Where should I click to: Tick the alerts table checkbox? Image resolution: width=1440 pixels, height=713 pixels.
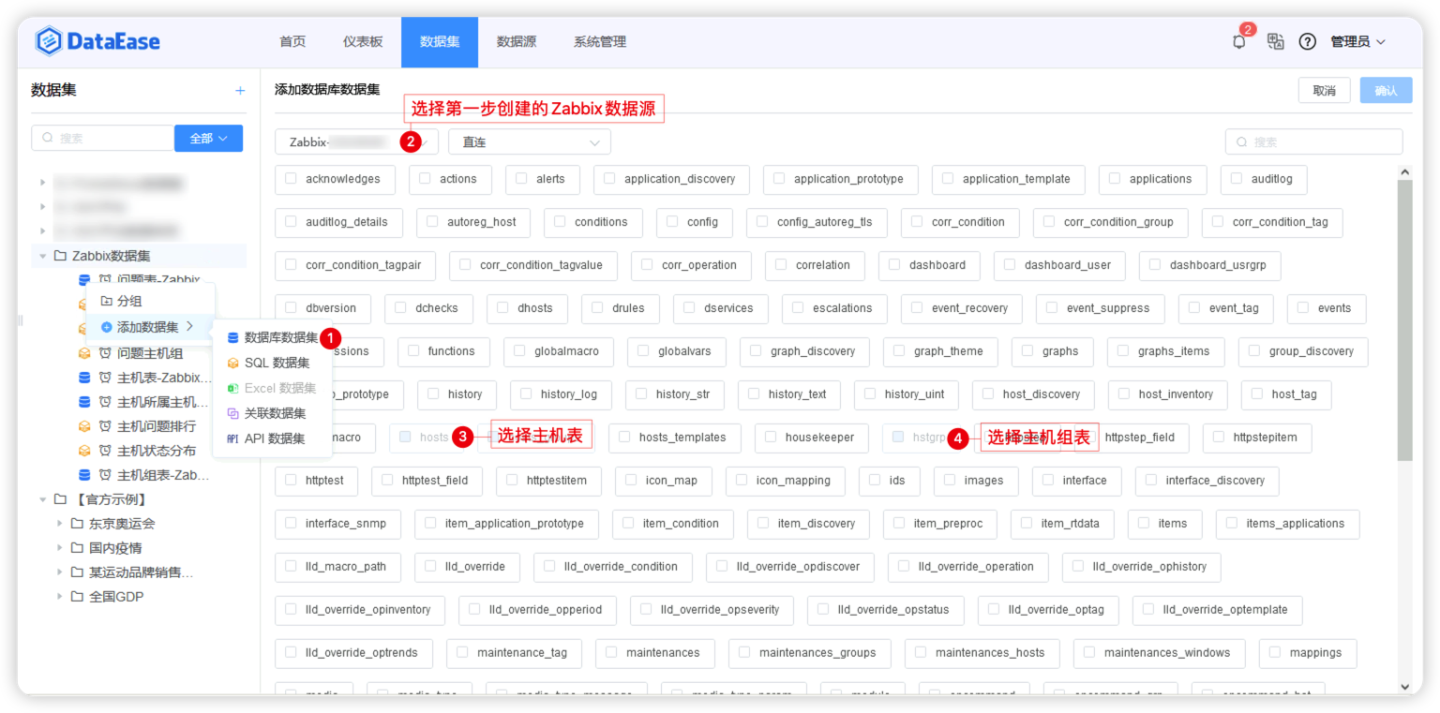[521, 179]
